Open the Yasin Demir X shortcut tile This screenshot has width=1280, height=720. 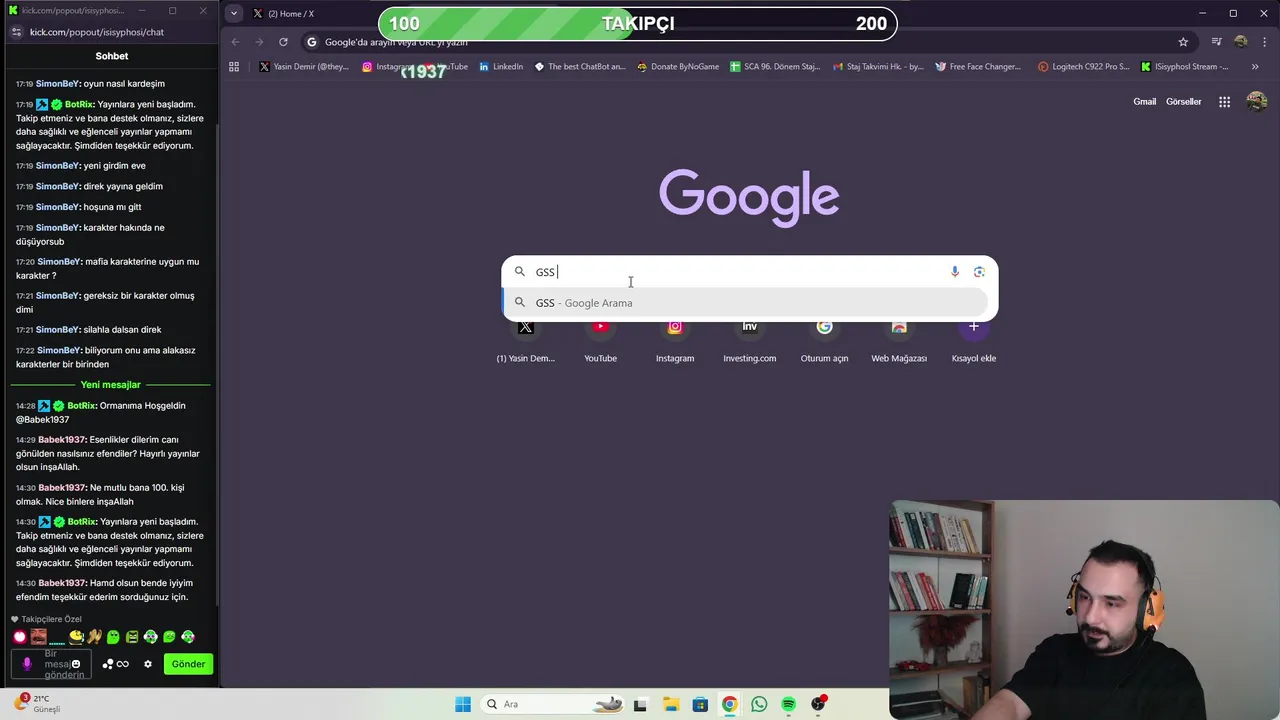tap(526, 340)
